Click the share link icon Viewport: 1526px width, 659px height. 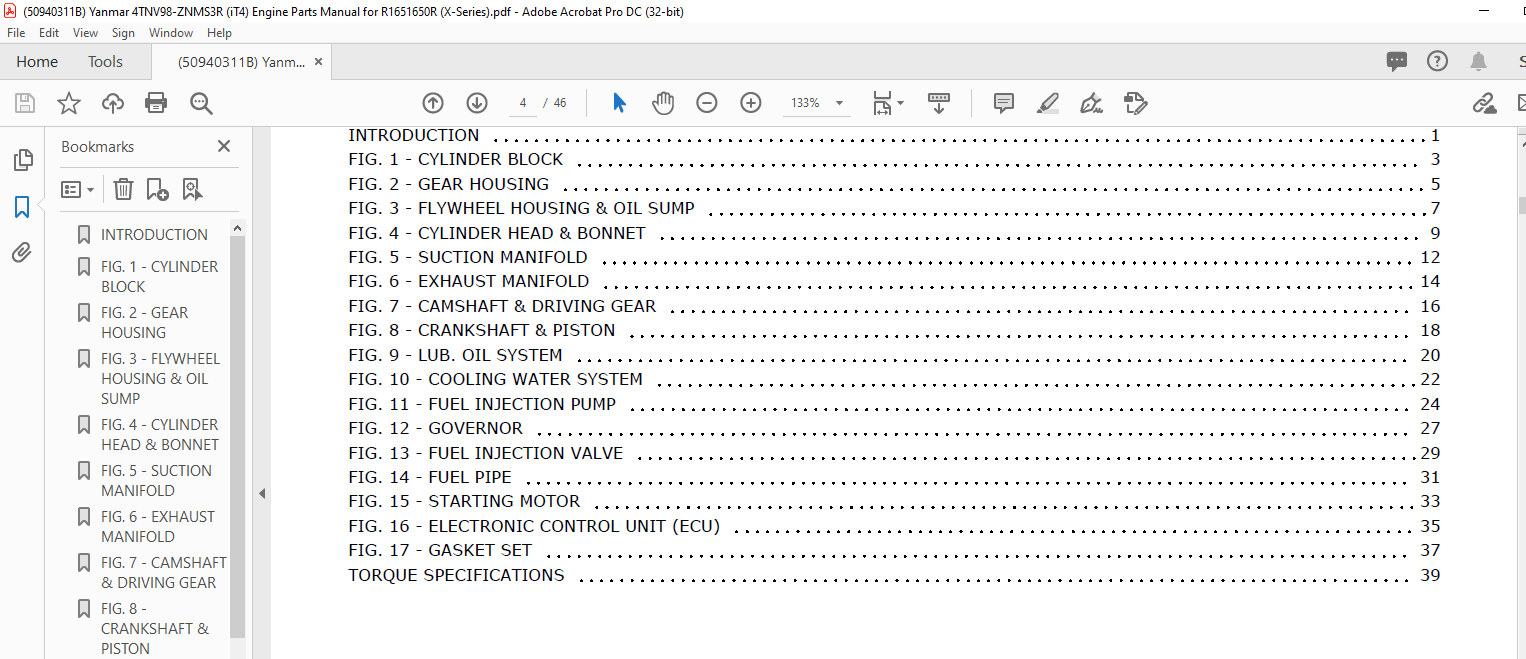coord(1484,103)
